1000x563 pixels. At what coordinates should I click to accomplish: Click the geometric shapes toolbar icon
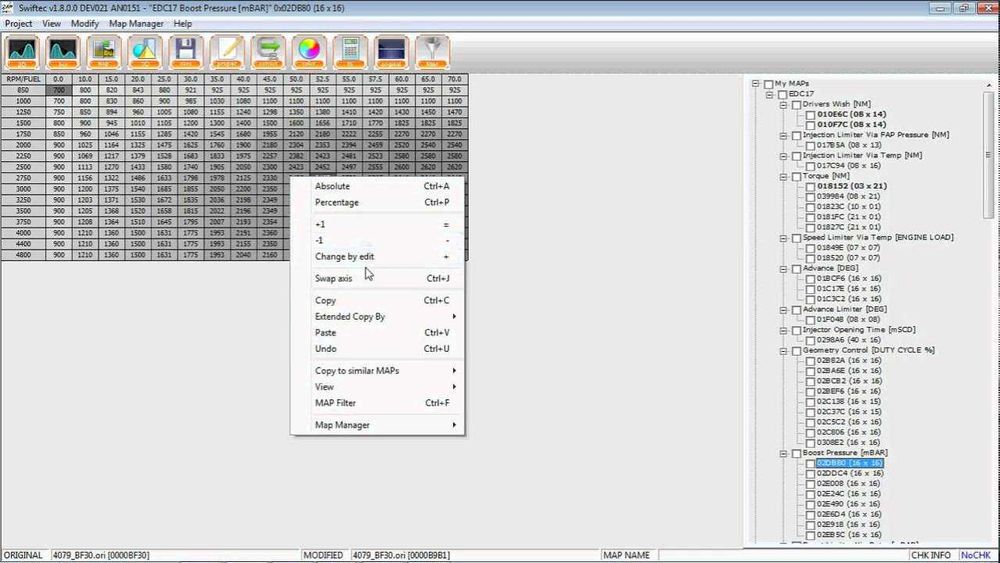pyautogui.click(x=145, y=52)
